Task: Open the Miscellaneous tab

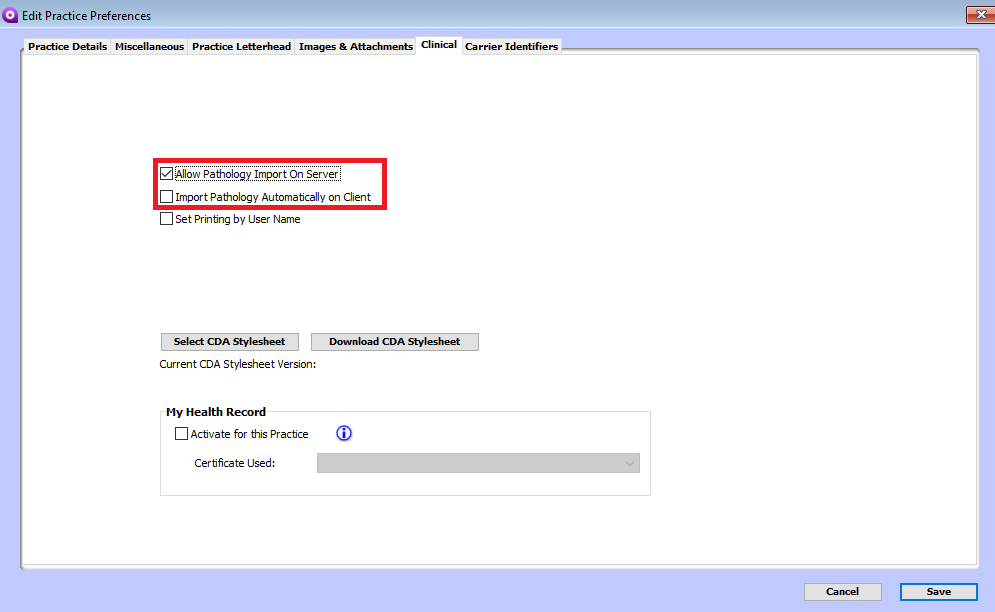Action: (x=148, y=46)
